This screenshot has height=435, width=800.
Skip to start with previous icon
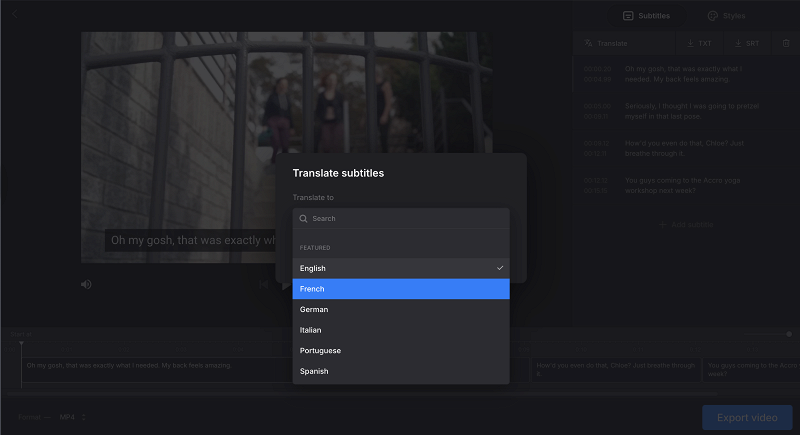[x=263, y=285]
